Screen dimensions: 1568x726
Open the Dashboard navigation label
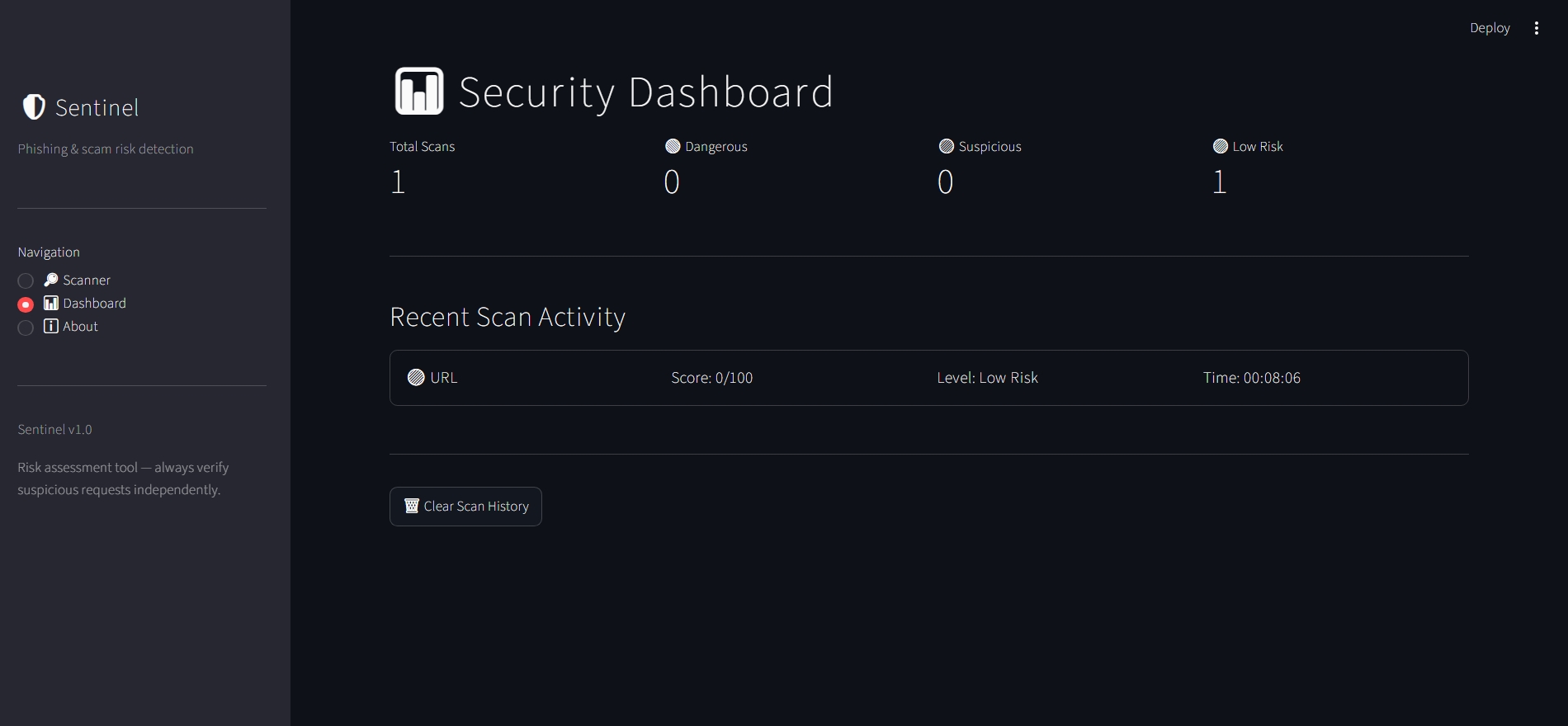point(95,303)
